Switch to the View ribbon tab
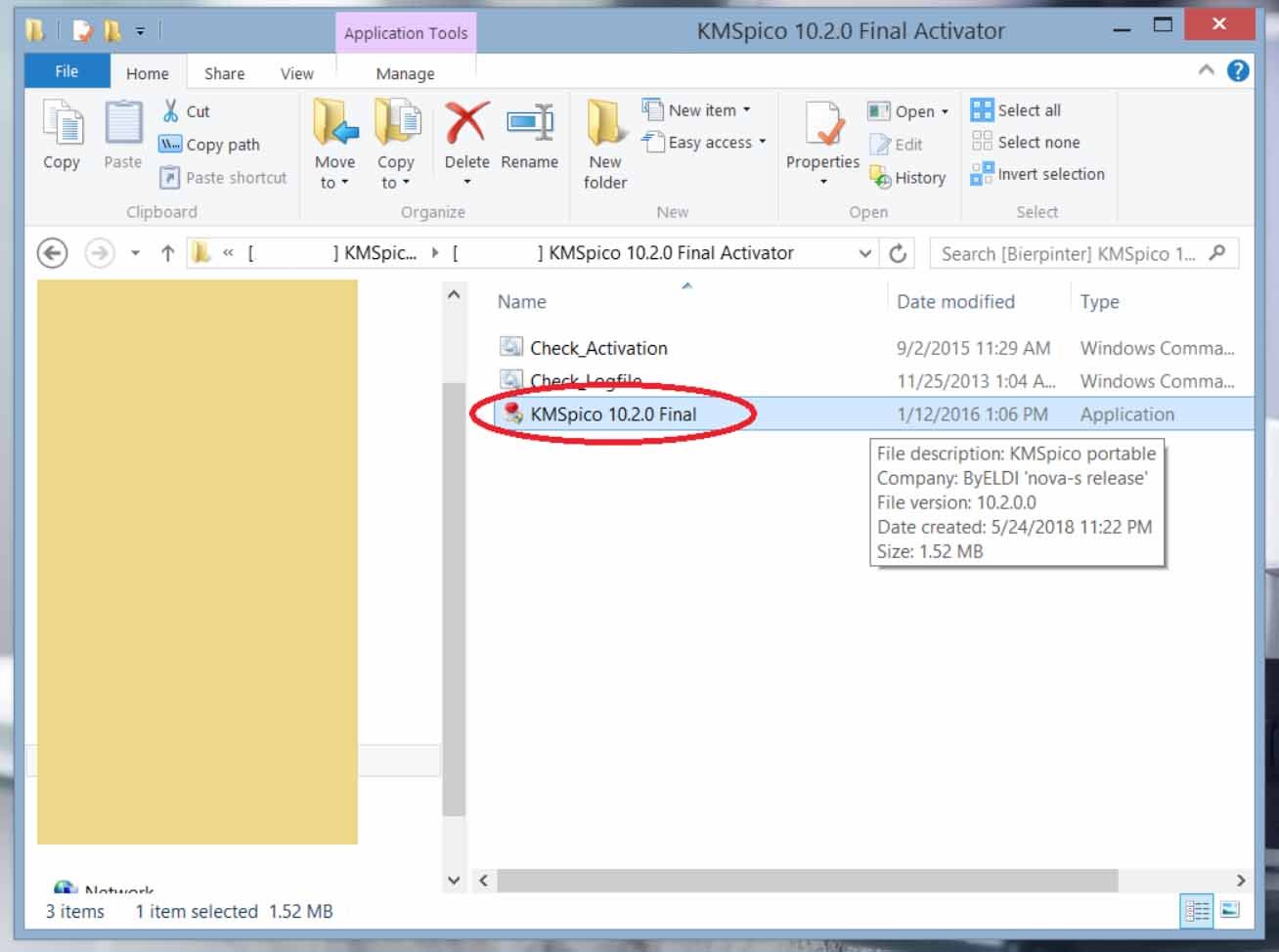Image resolution: width=1279 pixels, height=952 pixels. pos(297,73)
